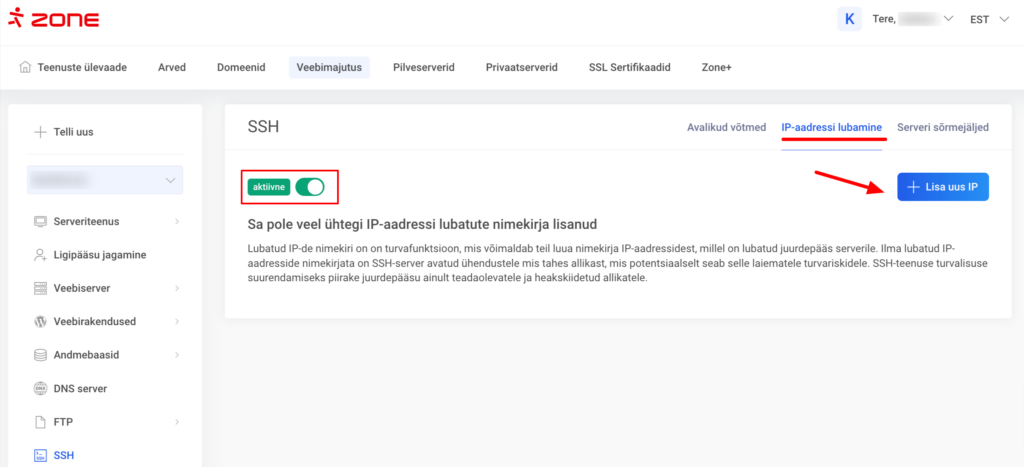Viewport: 1024px width, 467px height.
Task: Open DNS server in sidebar
Action: [79, 388]
